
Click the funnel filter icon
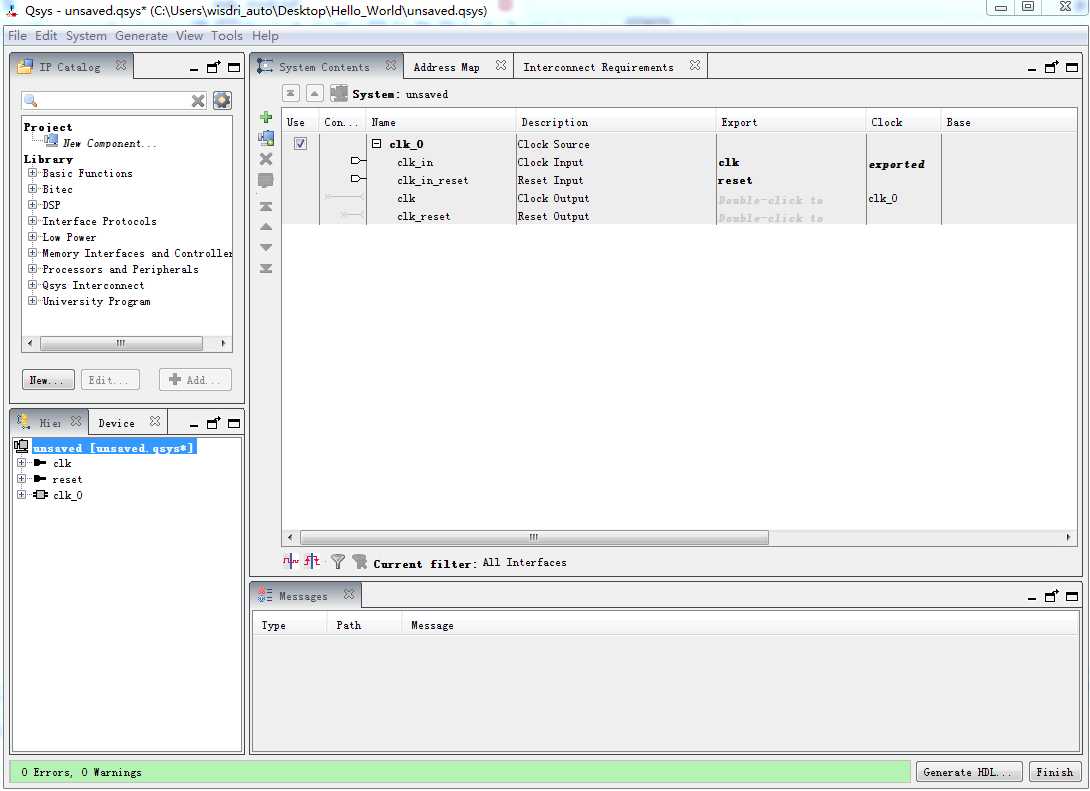[x=338, y=561]
